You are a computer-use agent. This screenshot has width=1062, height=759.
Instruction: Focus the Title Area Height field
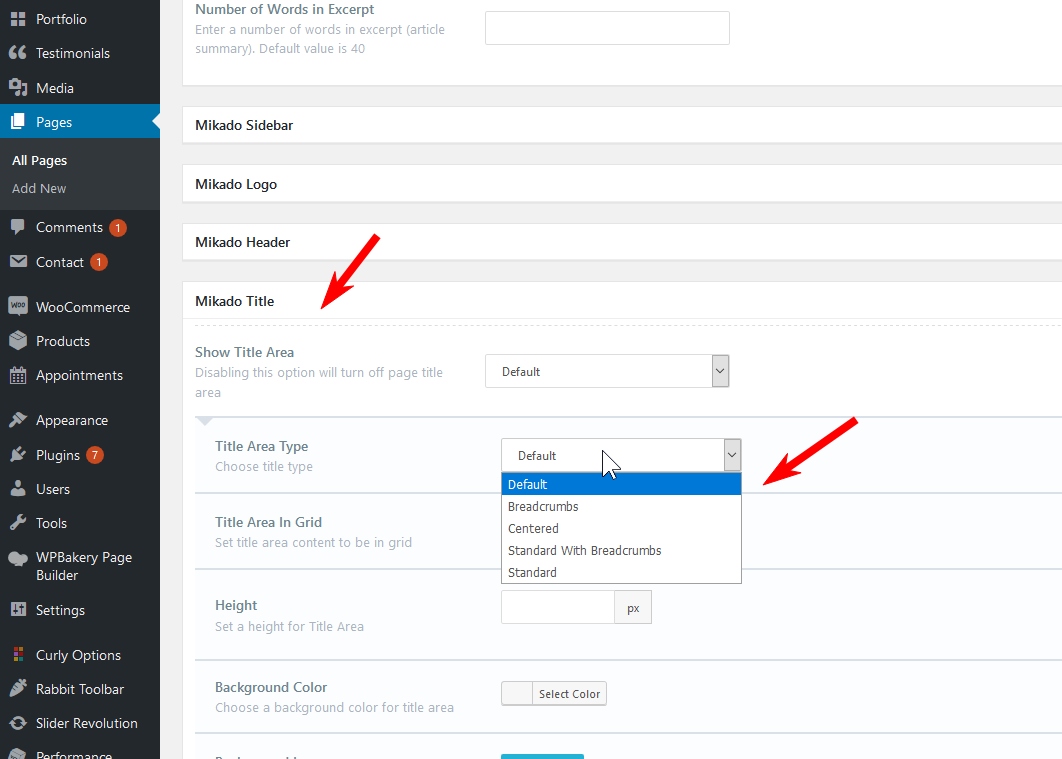click(x=558, y=607)
